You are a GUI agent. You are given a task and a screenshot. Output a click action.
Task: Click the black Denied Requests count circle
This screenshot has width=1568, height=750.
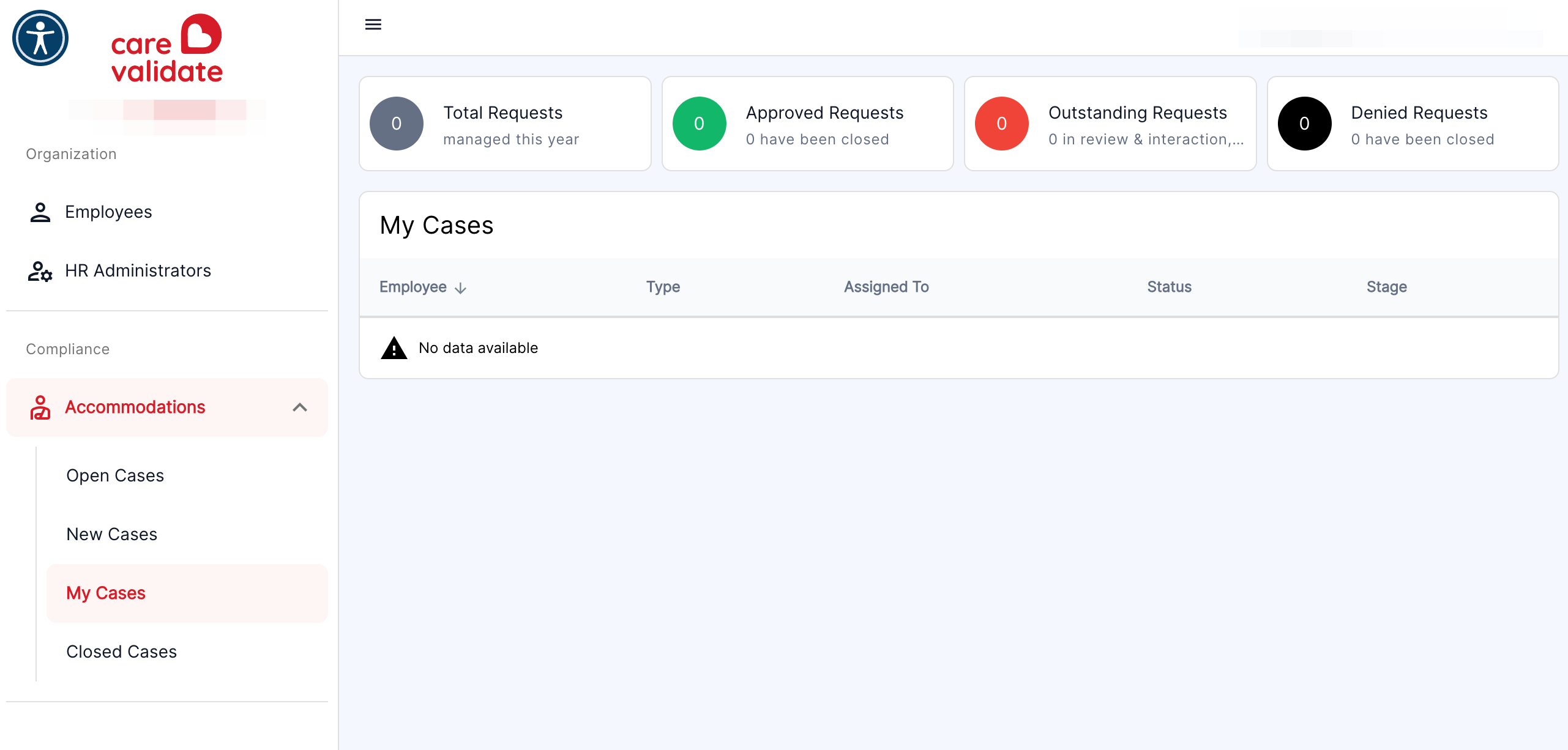(1305, 124)
